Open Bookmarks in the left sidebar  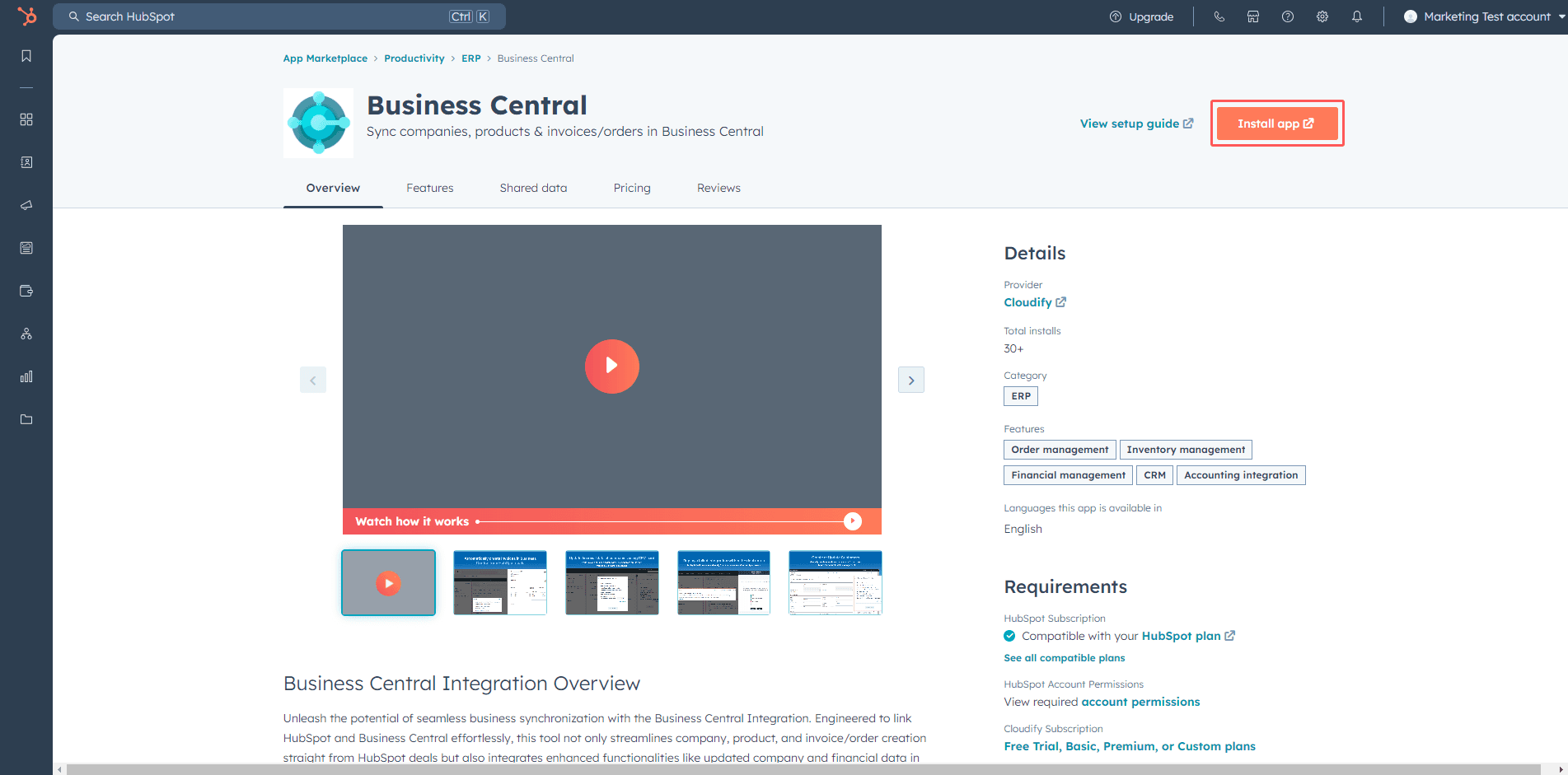(26, 56)
